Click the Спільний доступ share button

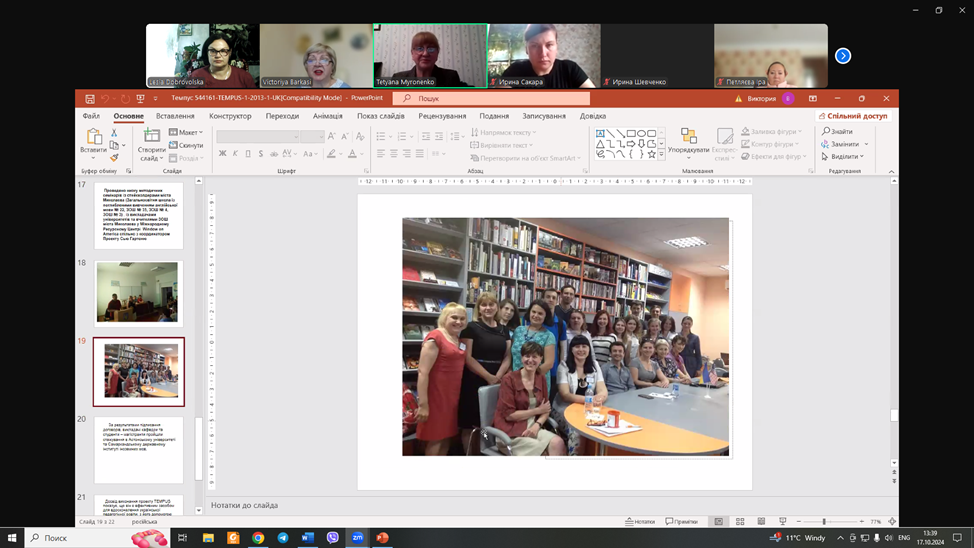[853, 116]
